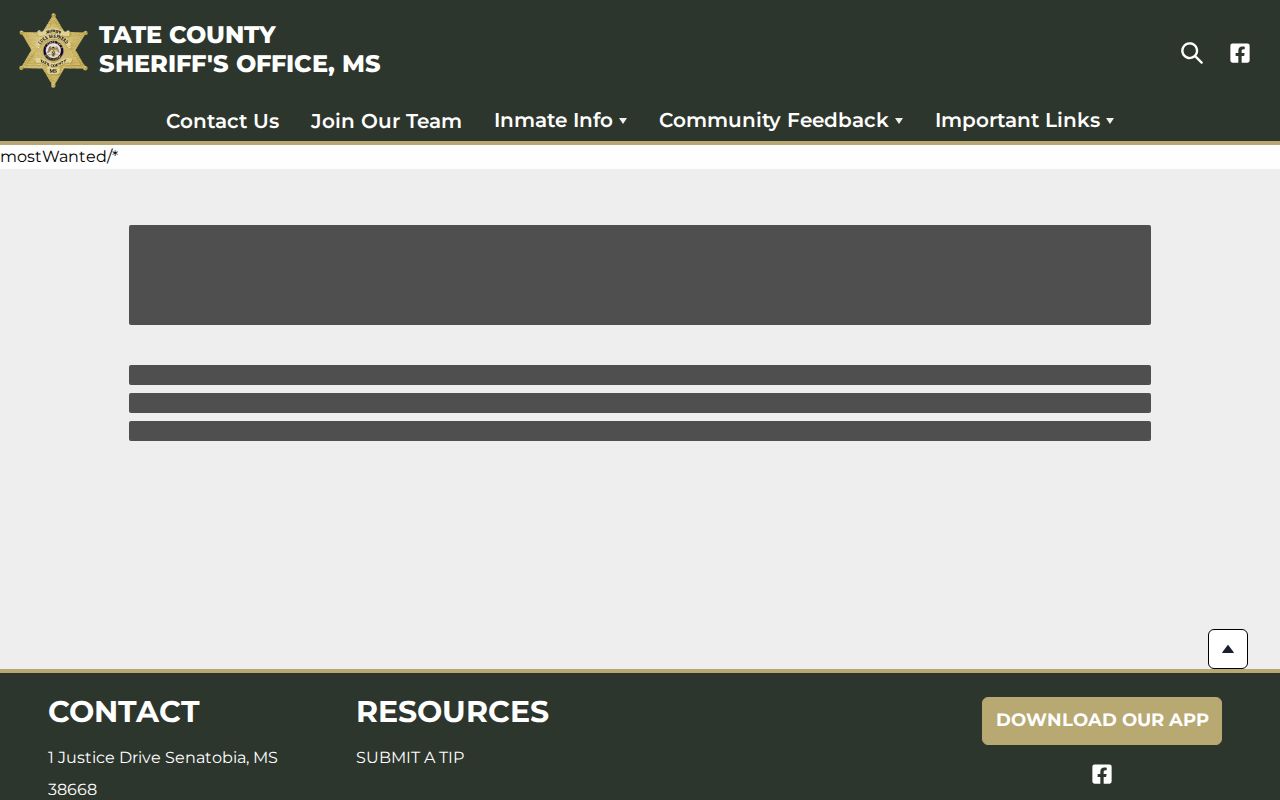Click the Tate County Sheriff's Office title
The image size is (1280, 800).
pyautogui.click(x=240, y=49)
